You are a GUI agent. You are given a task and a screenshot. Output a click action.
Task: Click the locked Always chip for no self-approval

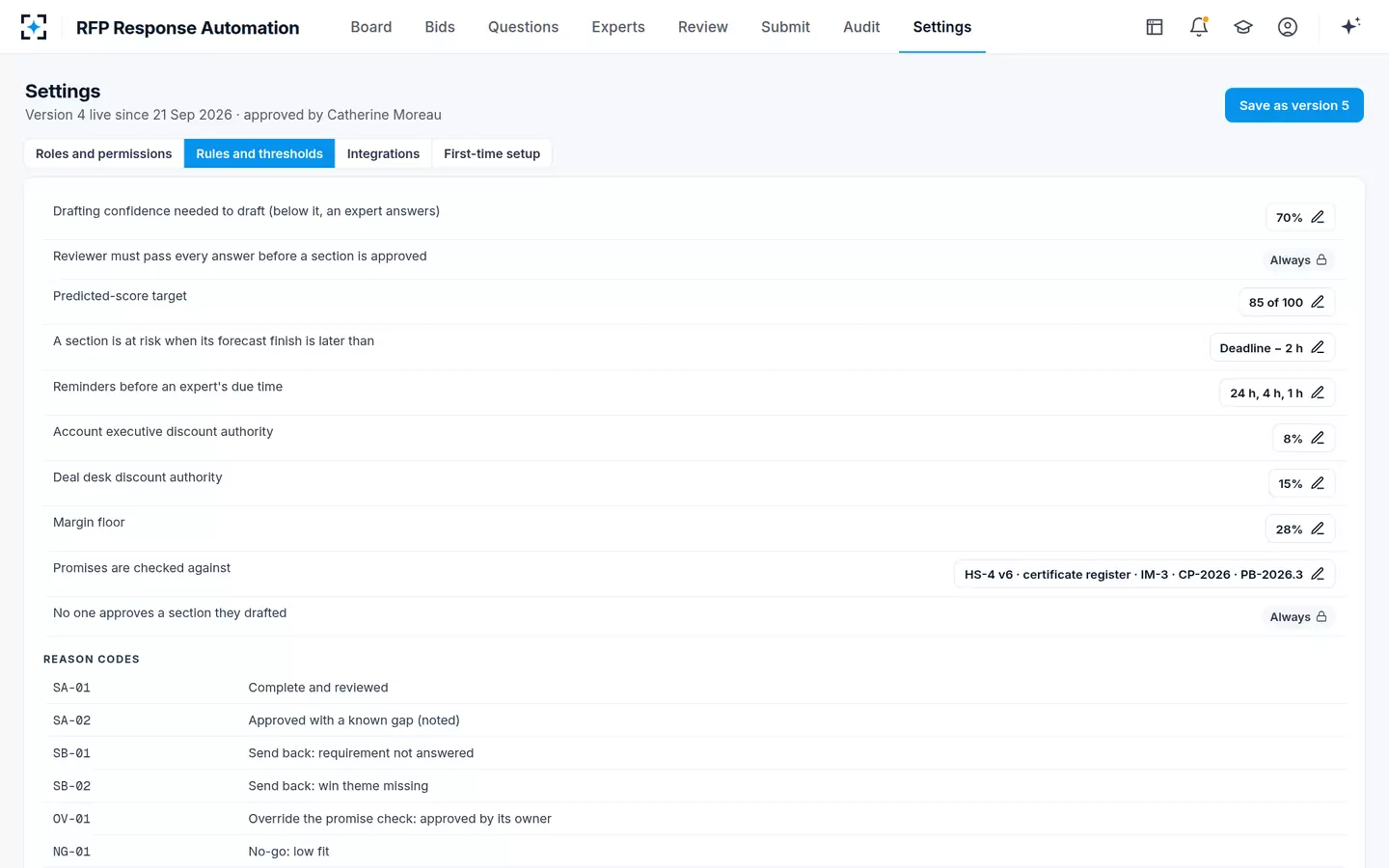pos(1298,617)
